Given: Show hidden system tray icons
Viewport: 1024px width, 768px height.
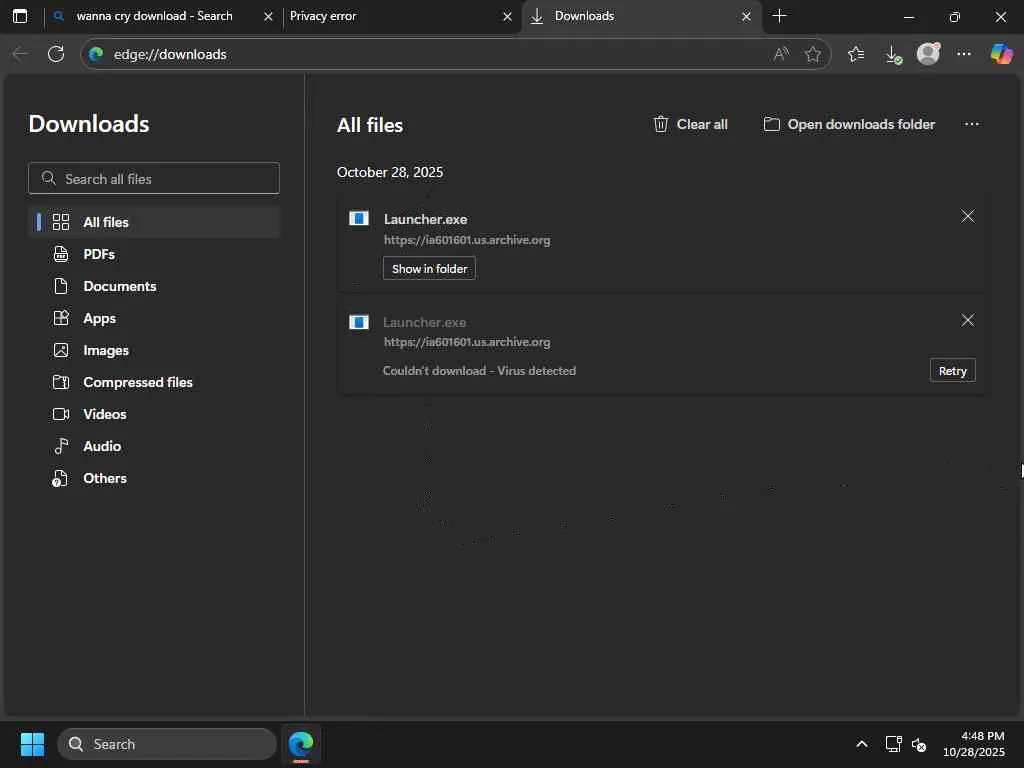Looking at the screenshot, I should [861, 744].
